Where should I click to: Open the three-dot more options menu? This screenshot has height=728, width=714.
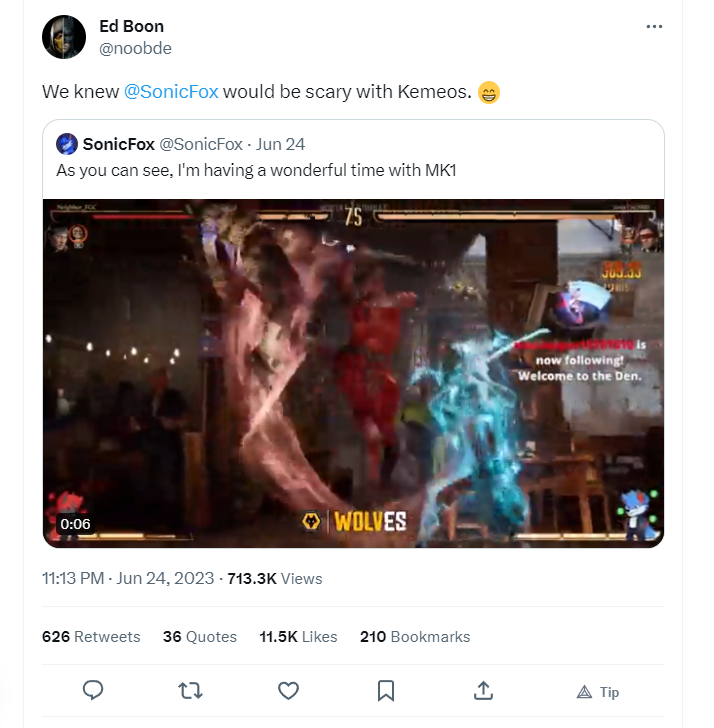654,26
